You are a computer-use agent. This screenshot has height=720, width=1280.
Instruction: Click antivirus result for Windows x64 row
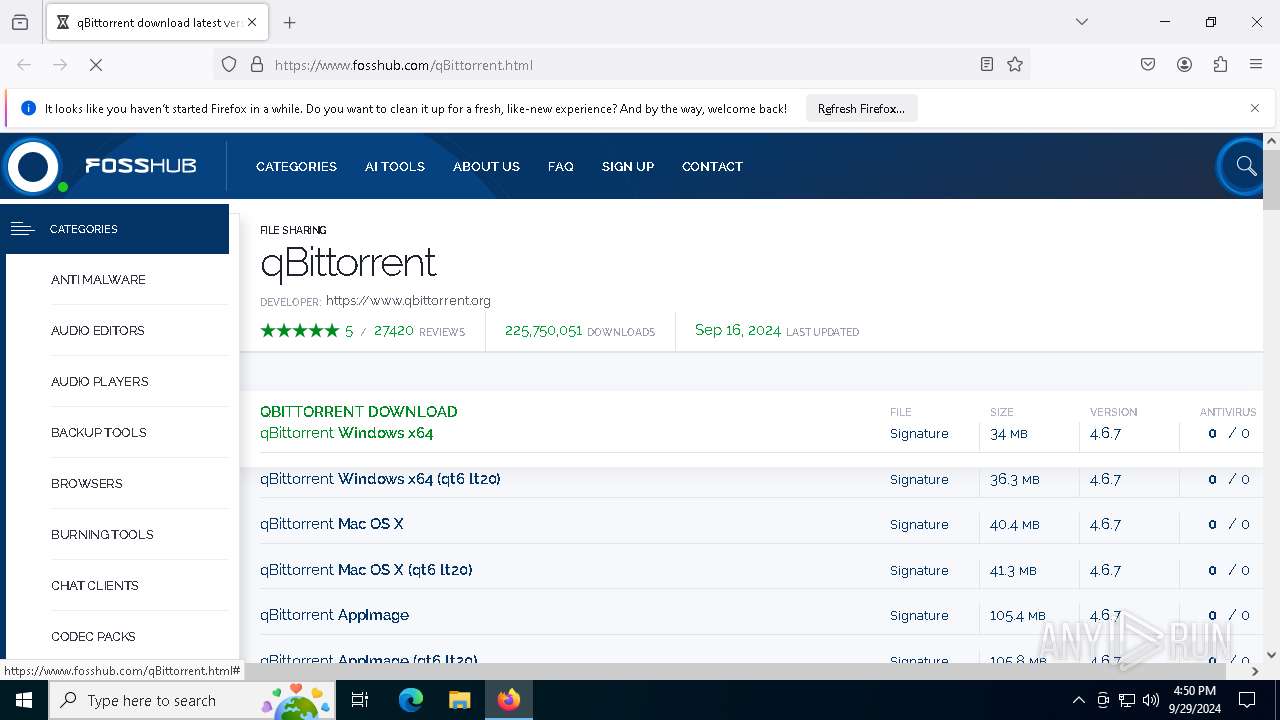(x=1228, y=433)
